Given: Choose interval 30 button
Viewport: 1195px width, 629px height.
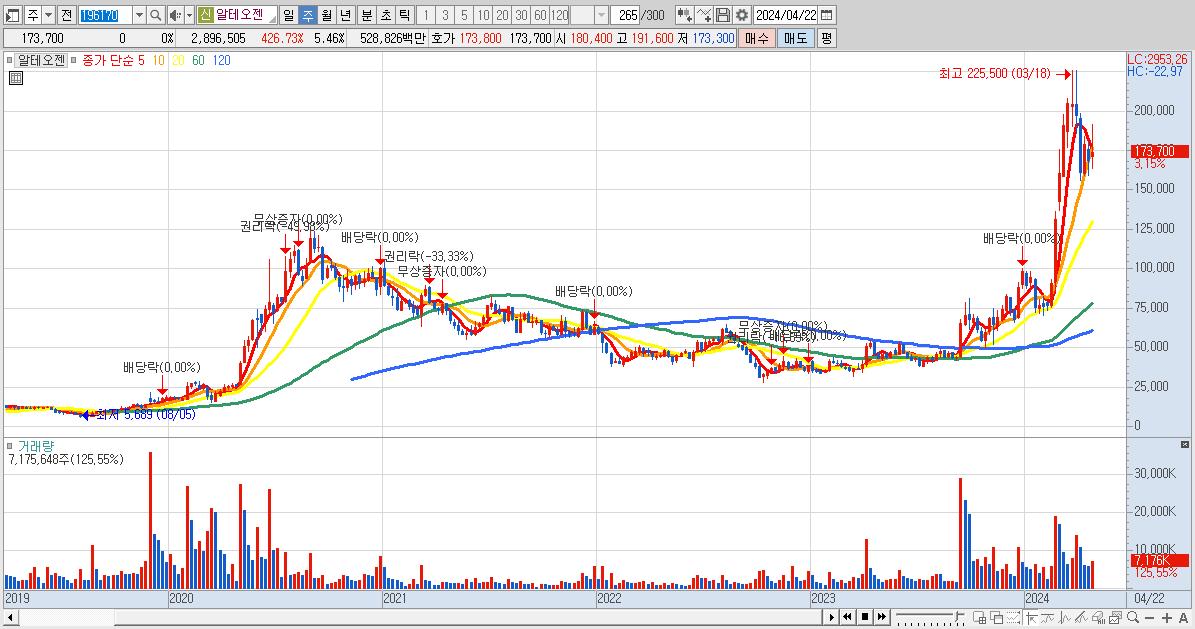Looking at the screenshot, I should [x=521, y=14].
